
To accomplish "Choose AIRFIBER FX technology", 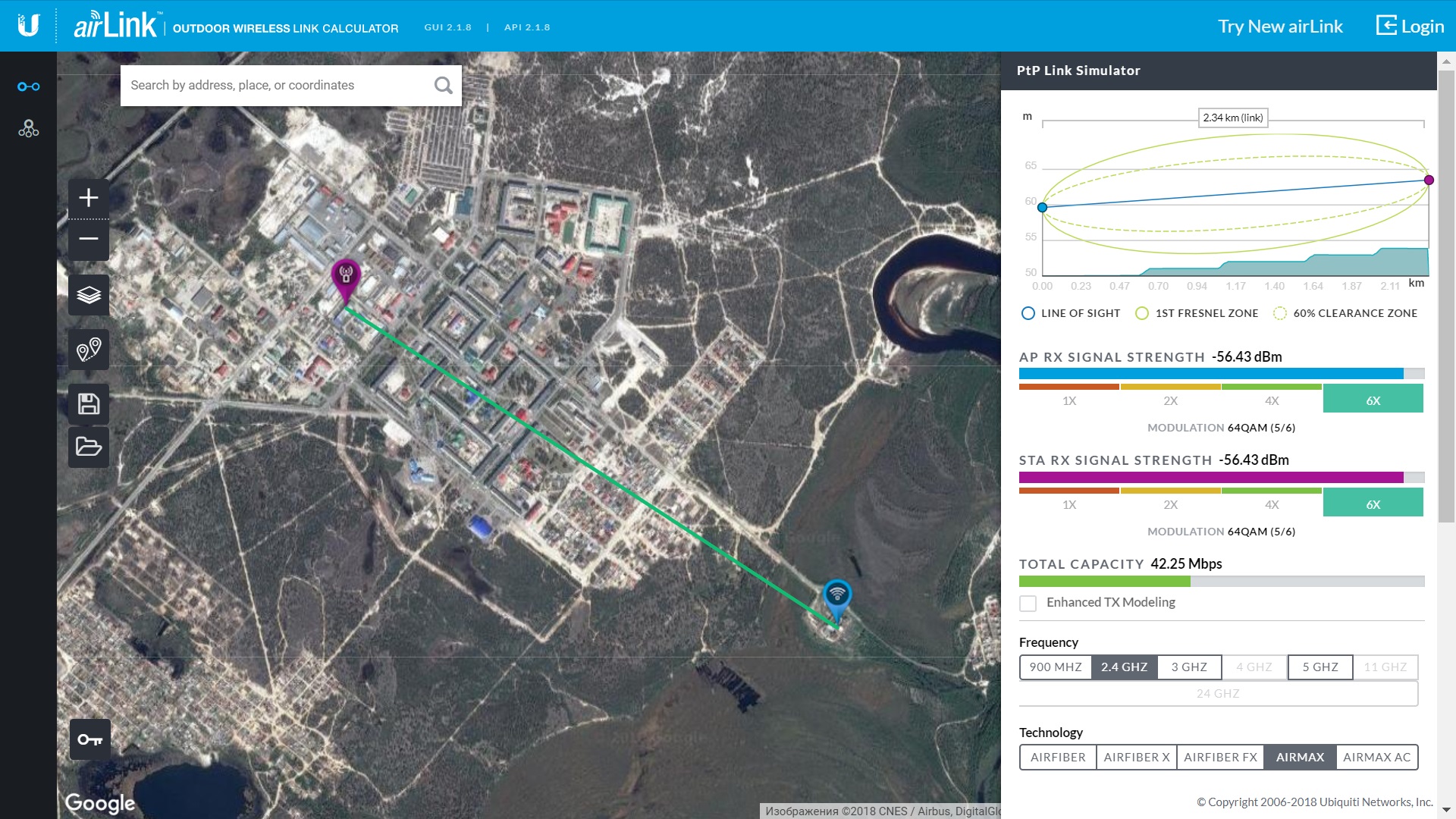I will [x=1220, y=758].
